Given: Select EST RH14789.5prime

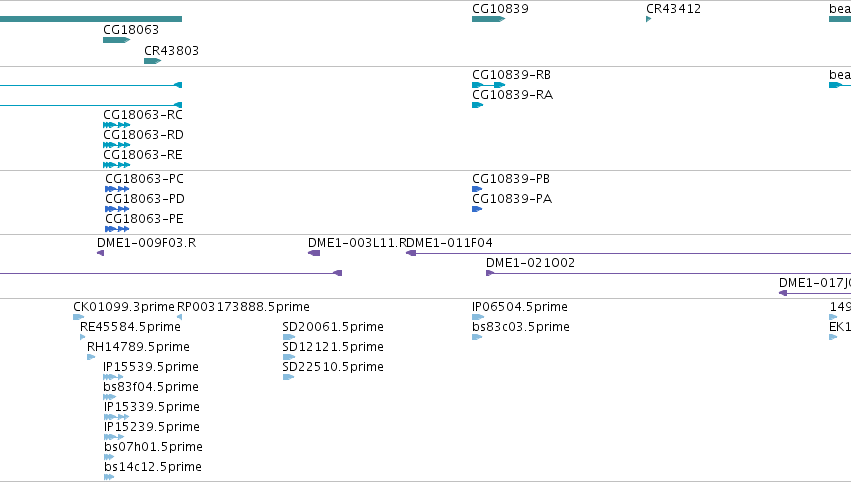Looking at the screenshot, I should coord(138,347).
